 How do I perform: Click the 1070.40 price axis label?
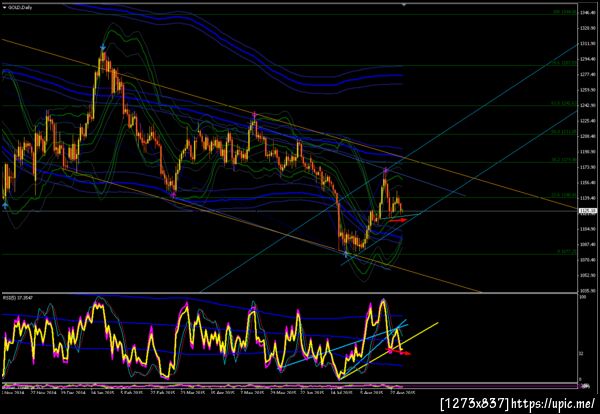click(x=588, y=260)
